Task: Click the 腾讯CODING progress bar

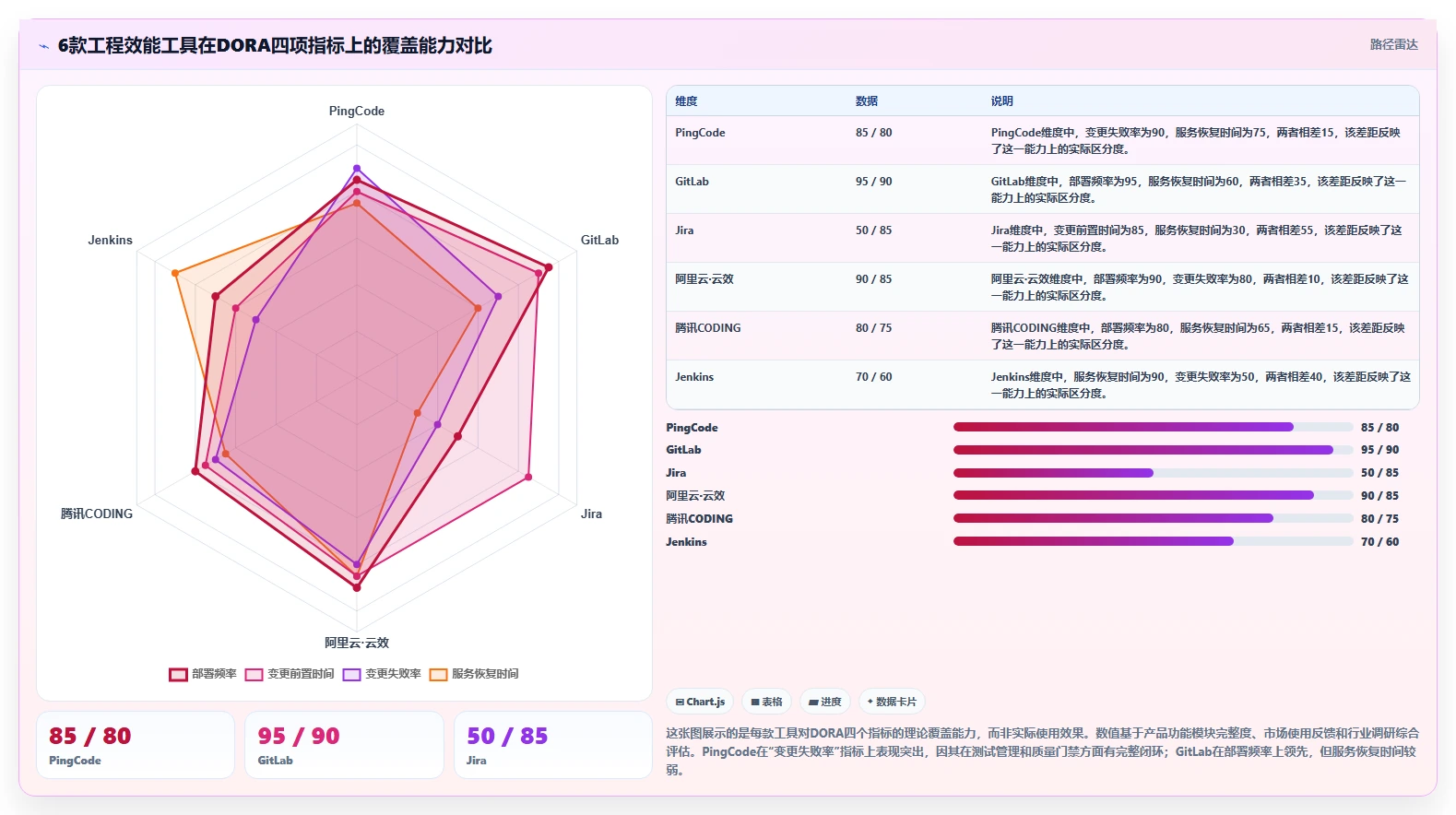Action: coord(1154,518)
